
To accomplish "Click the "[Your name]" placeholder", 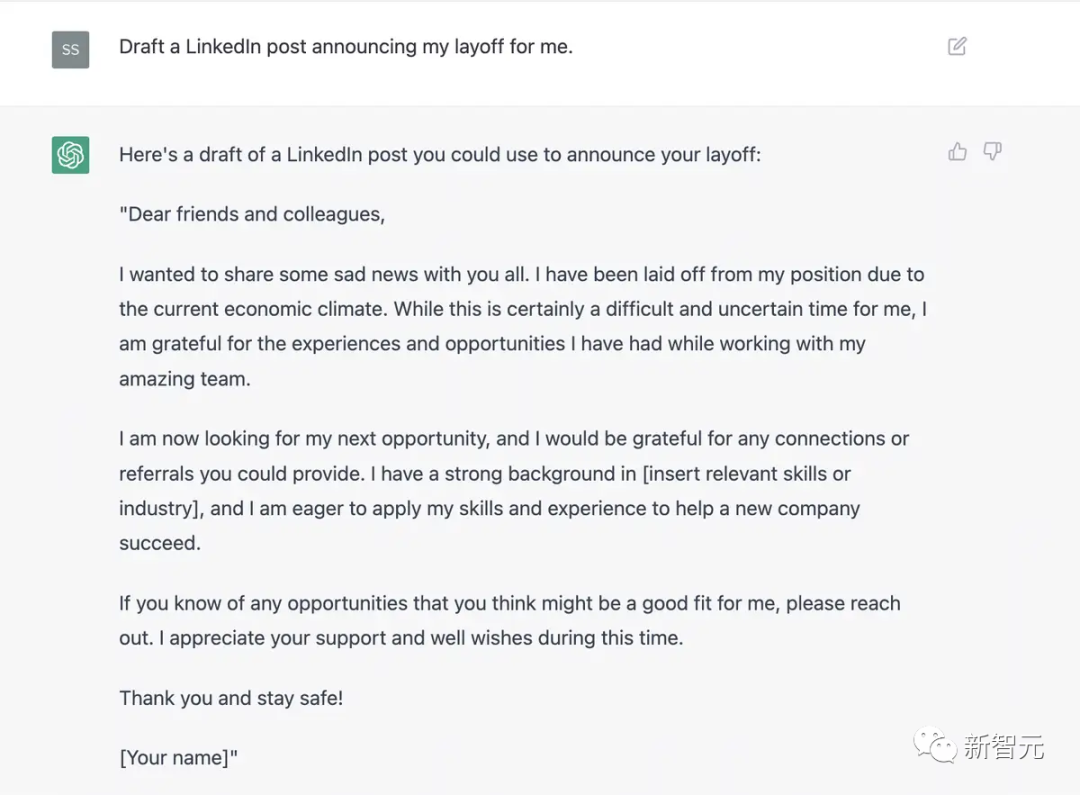I will tap(178, 758).
